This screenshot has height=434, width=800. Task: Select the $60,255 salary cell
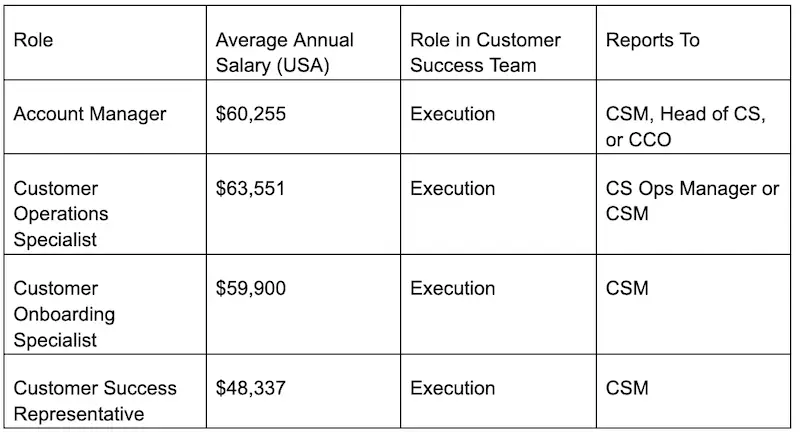tap(251, 114)
